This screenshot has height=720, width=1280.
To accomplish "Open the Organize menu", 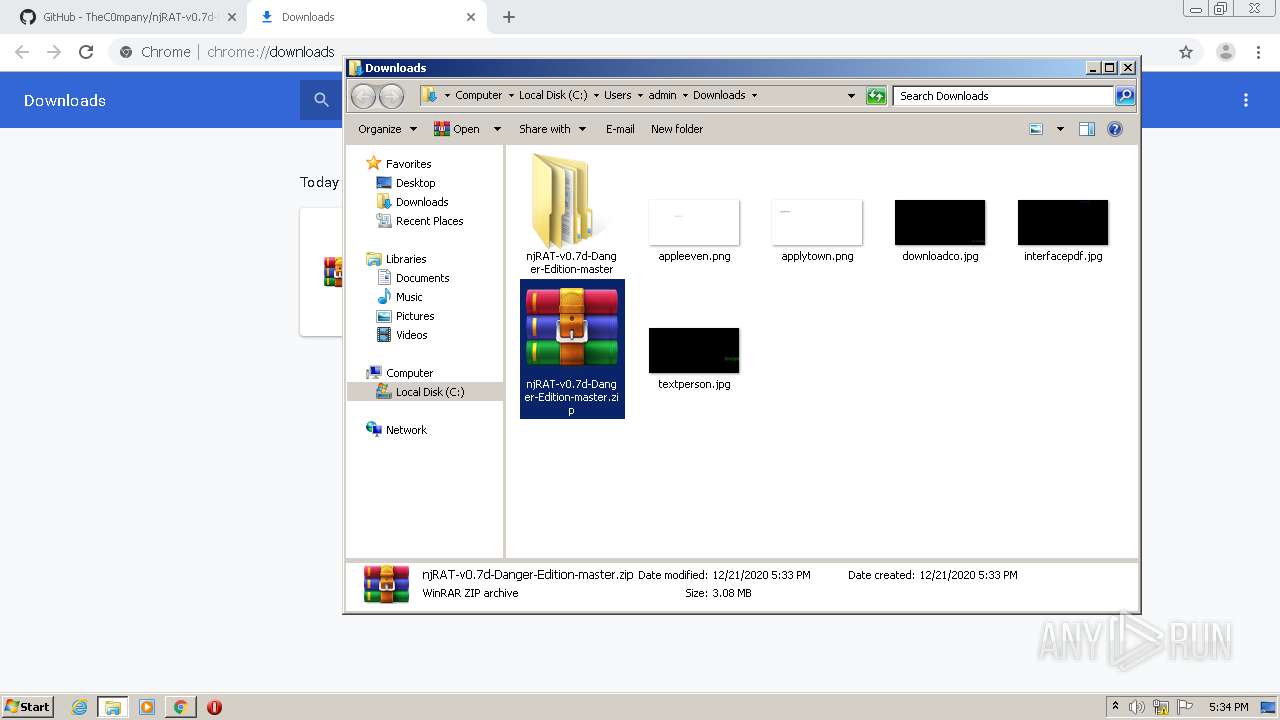I will pos(388,129).
